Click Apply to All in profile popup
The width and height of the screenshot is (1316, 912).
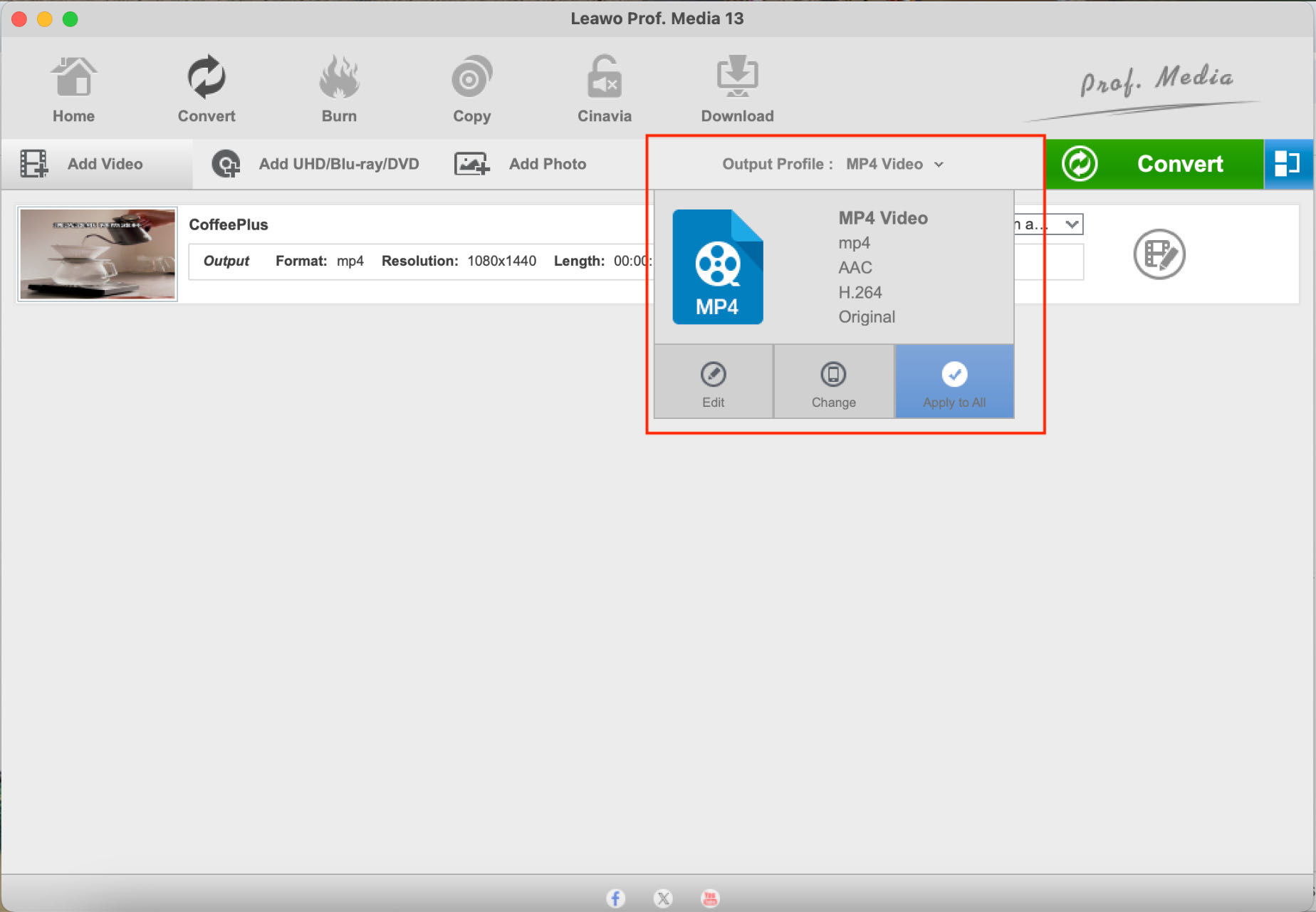point(954,381)
